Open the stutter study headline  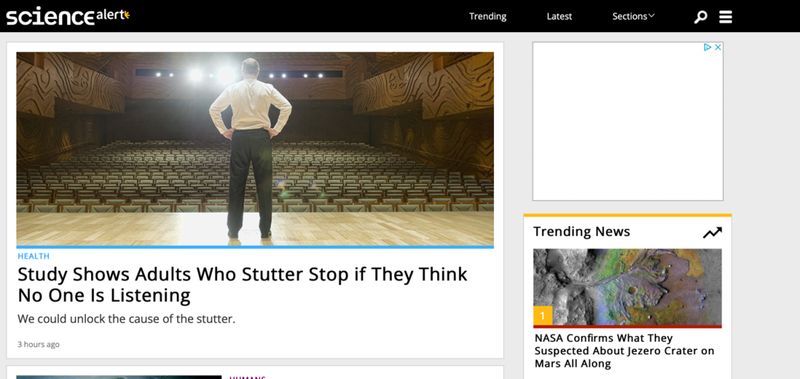[242, 285]
